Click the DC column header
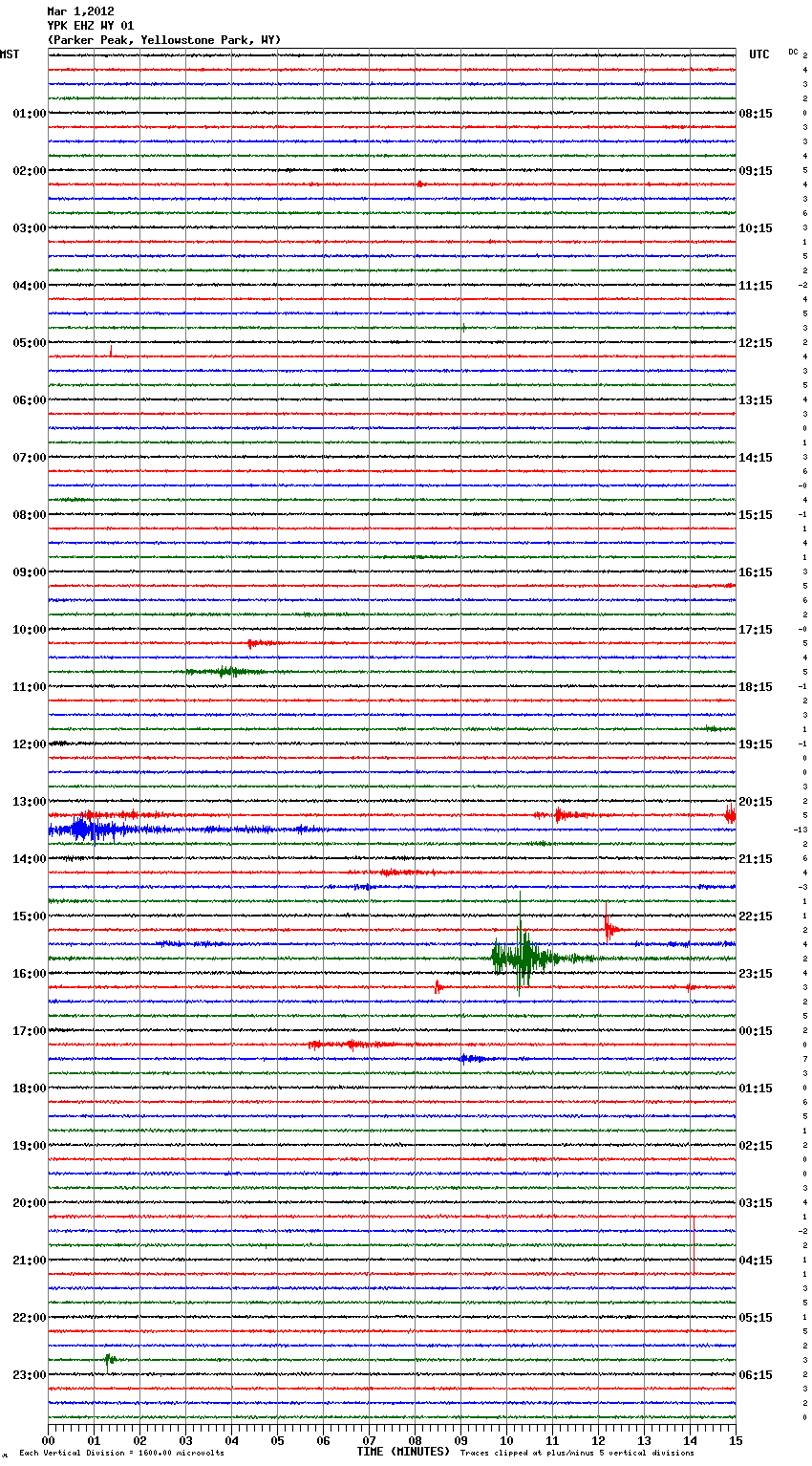 [793, 52]
